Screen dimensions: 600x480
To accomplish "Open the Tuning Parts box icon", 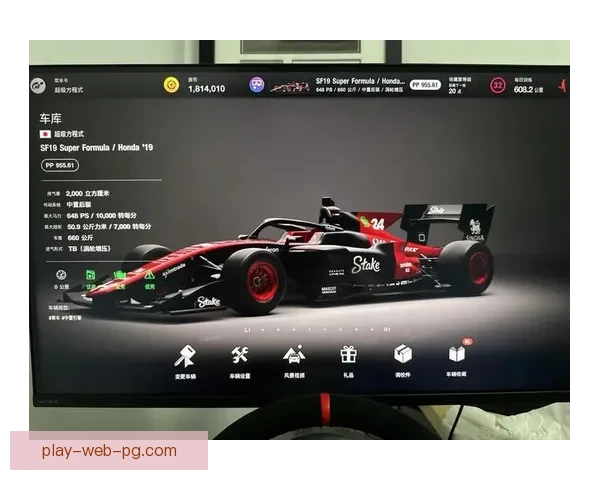I will tap(403, 354).
